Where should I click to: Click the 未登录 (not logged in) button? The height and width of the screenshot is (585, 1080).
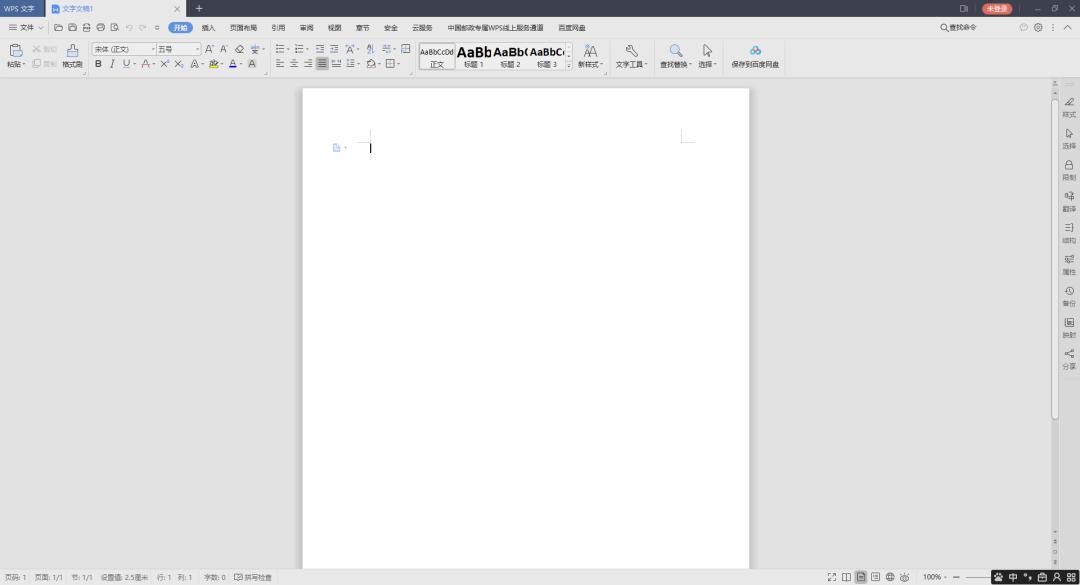pyautogui.click(x=997, y=8)
